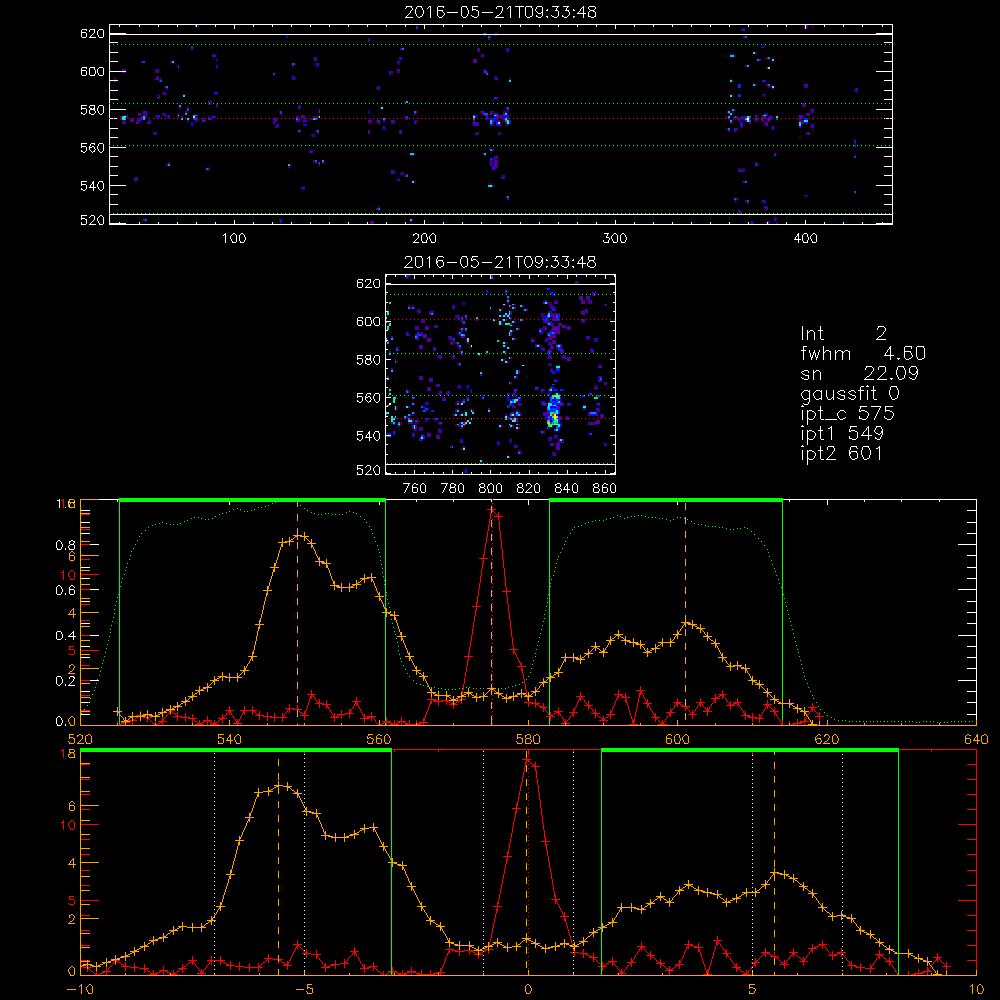The width and height of the screenshot is (1000, 1000).
Task: Click the highest orange curve peak in bottom plot
Action: (x=279, y=785)
